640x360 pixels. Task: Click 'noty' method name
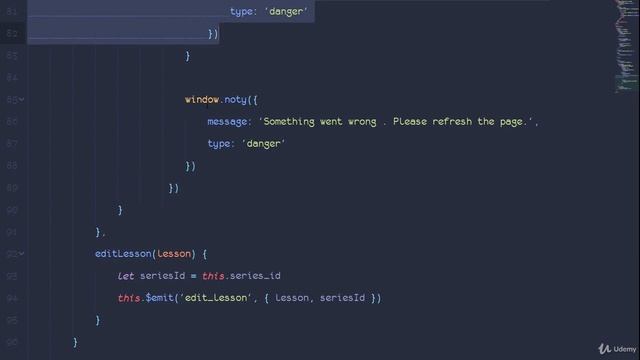(236, 100)
